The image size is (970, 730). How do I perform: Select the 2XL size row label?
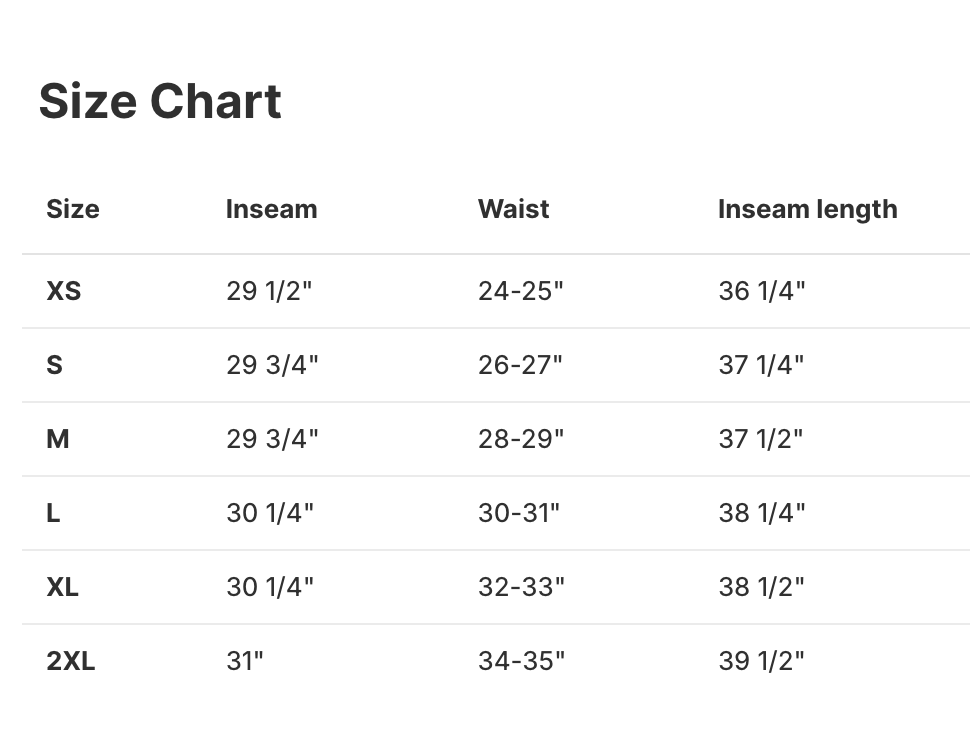[x=71, y=661]
